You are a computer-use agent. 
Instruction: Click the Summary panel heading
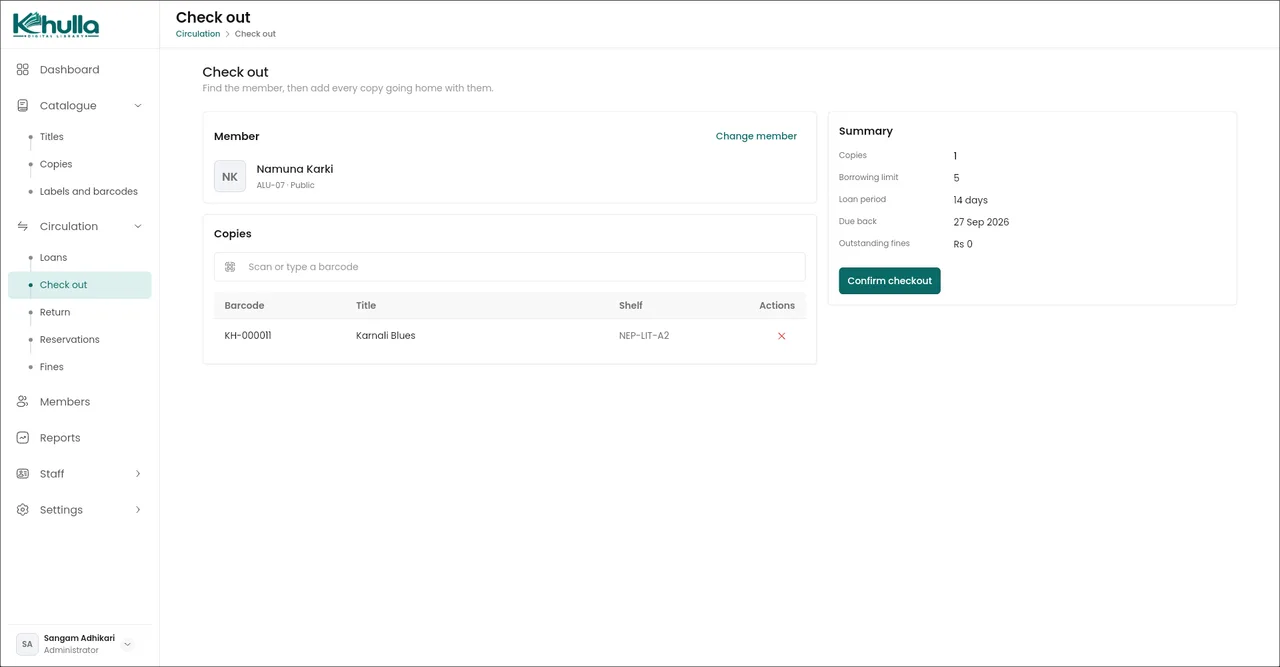click(866, 131)
